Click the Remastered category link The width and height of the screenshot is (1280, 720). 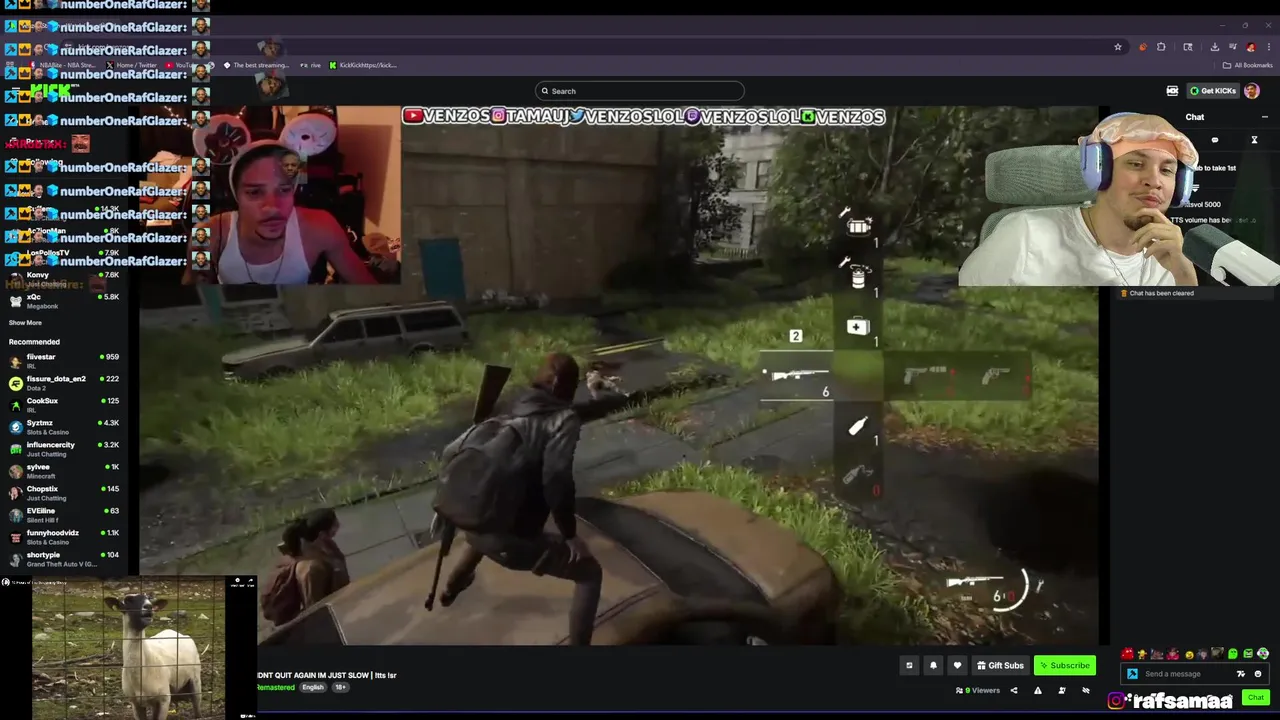pyautogui.click(x=276, y=688)
